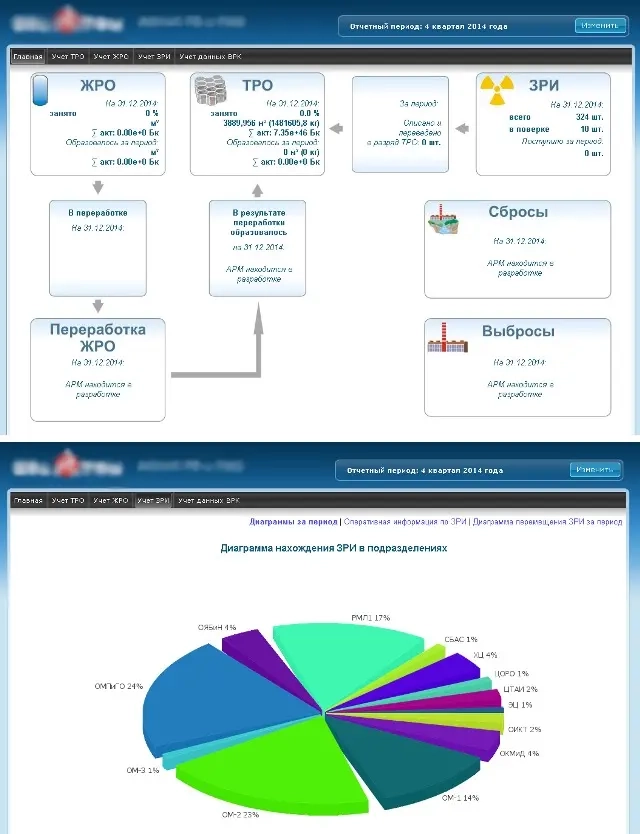This screenshot has height=834, width=640.
Task: Click the down arrow beneath the ЖРО panel
Action: (97, 187)
